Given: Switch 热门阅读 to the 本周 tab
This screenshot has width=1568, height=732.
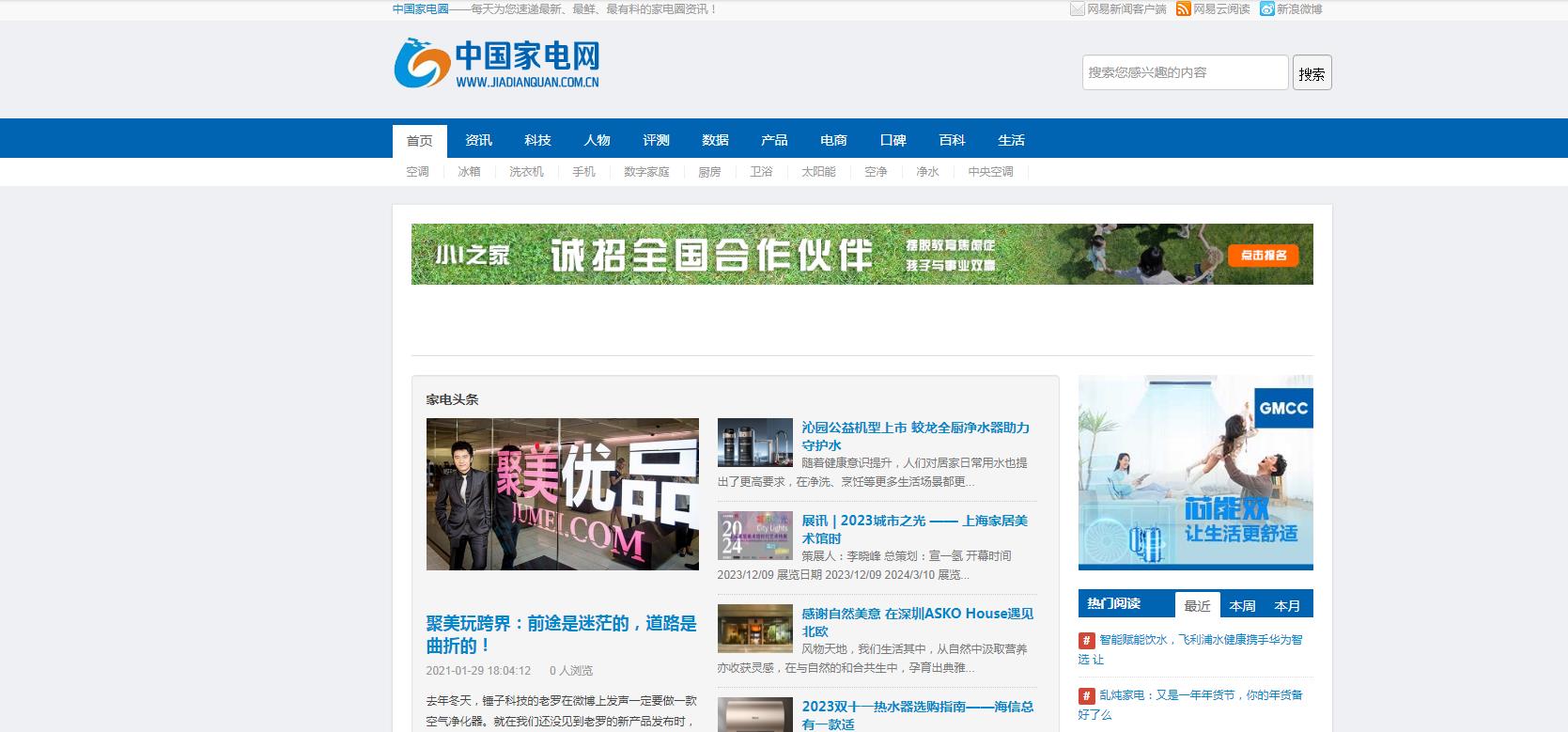Looking at the screenshot, I should 1243,605.
